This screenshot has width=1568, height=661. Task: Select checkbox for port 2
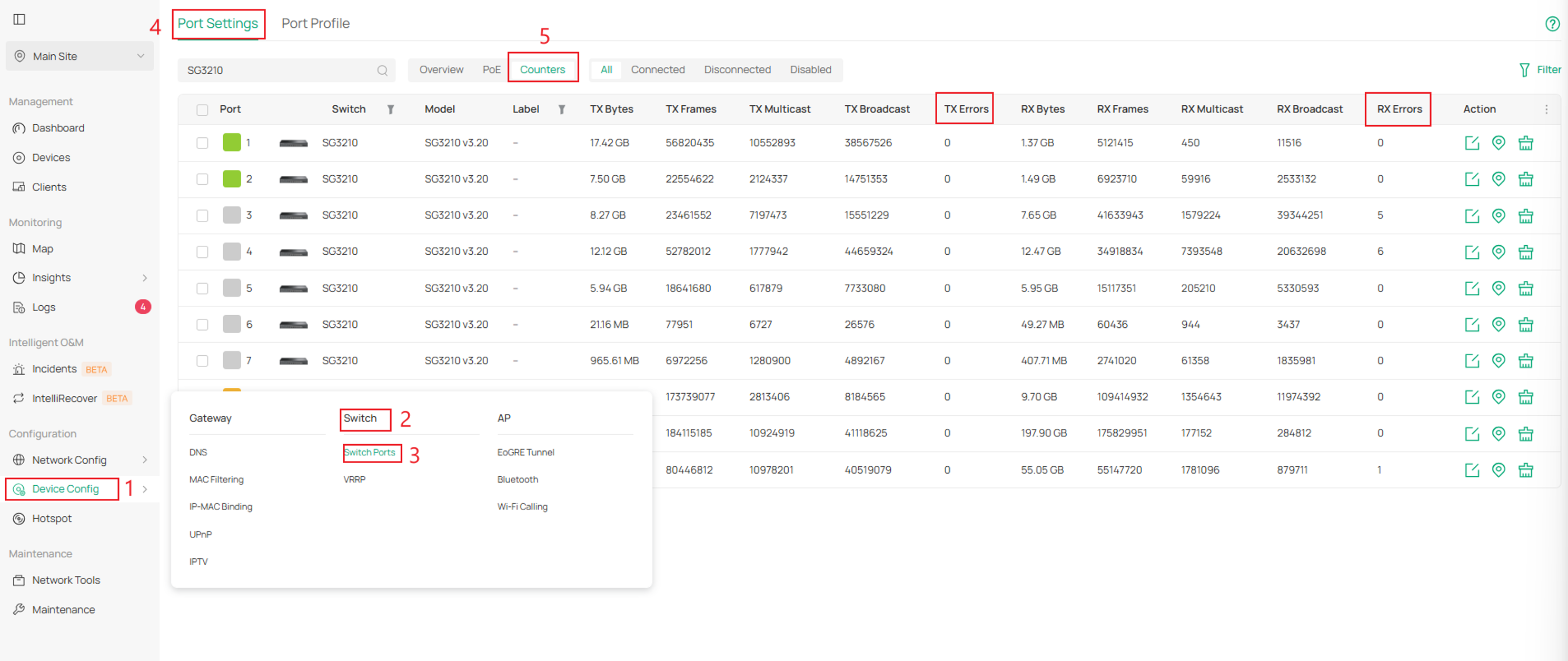tap(203, 179)
